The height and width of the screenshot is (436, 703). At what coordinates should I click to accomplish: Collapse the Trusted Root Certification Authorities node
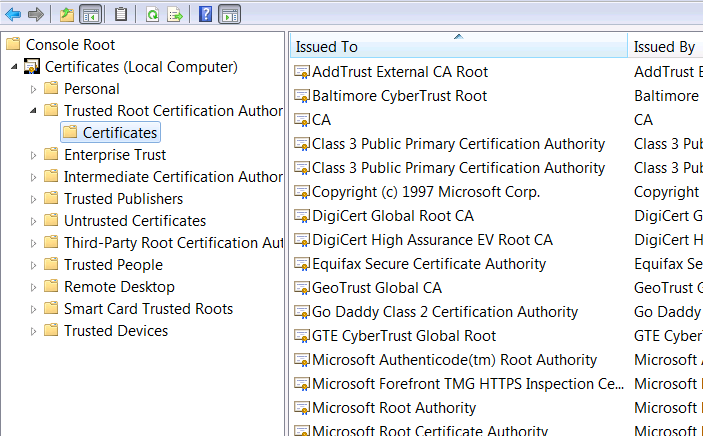tap(34, 111)
